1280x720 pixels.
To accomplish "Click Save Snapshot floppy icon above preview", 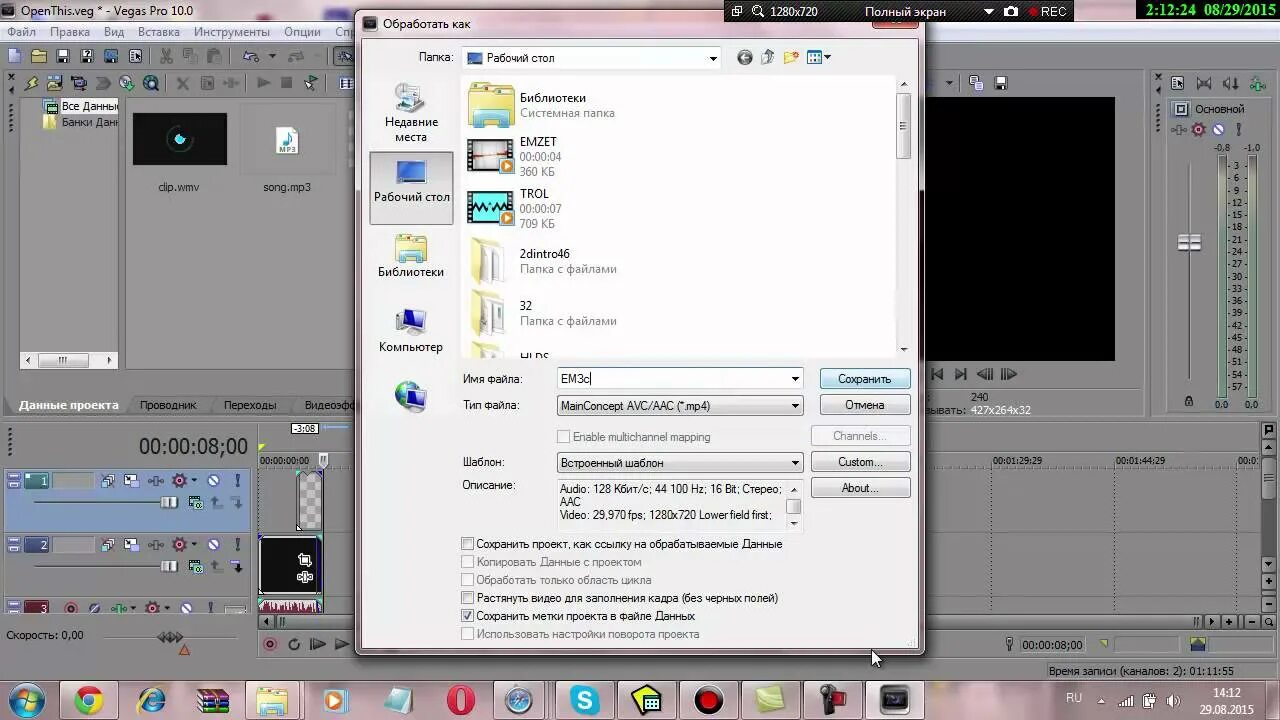I will [x=1000, y=83].
